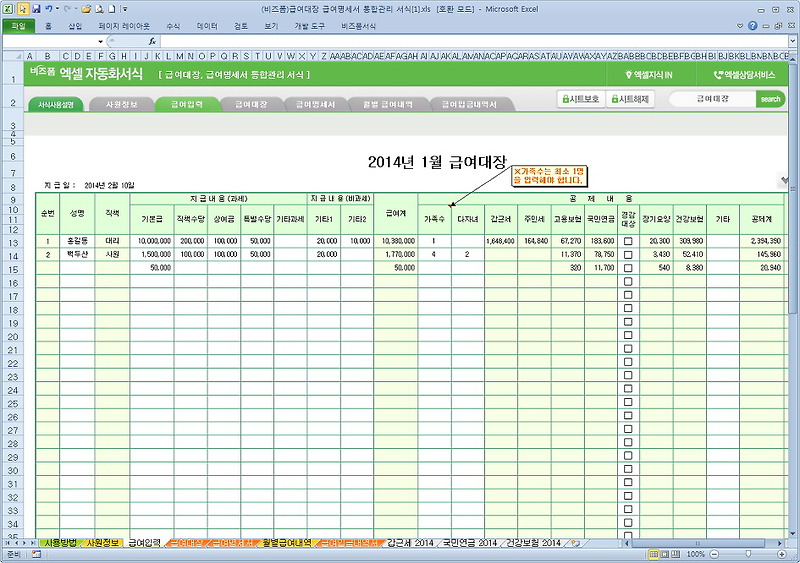Click the Excel application icon in title bar
Image resolution: width=800 pixels, height=563 pixels.
[9, 9]
